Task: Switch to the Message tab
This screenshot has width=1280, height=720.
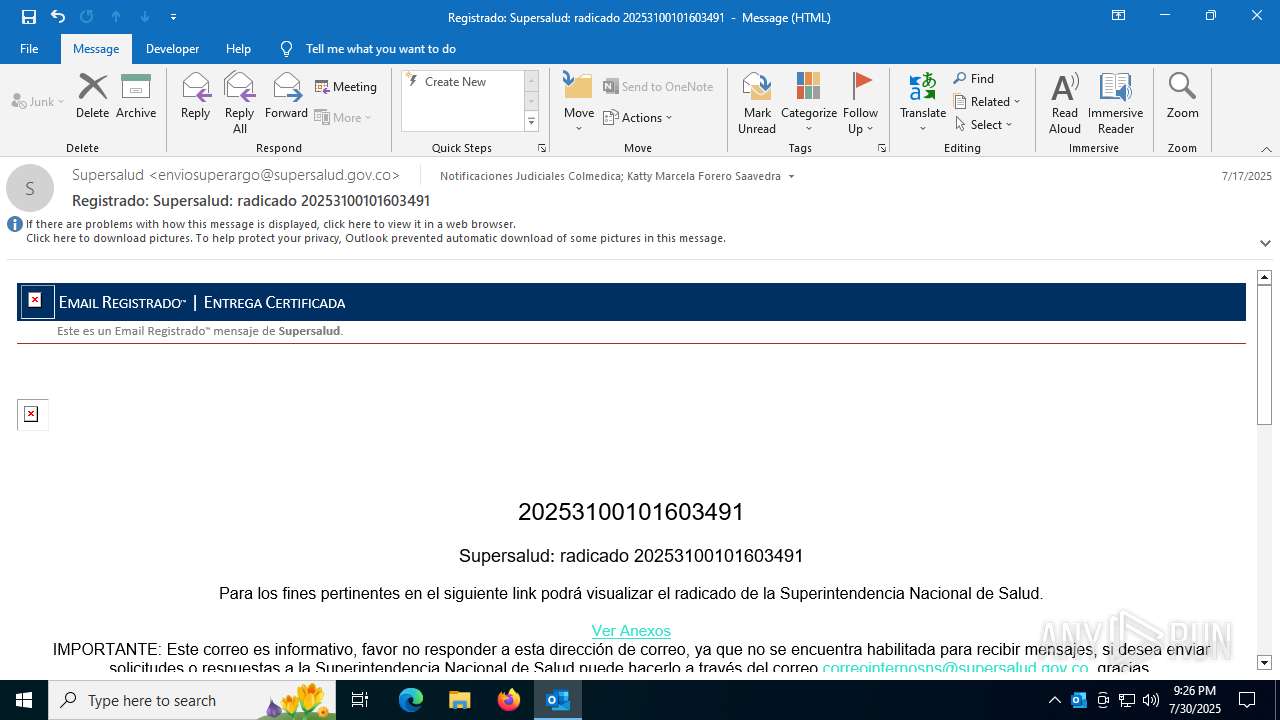Action: [96, 49]
